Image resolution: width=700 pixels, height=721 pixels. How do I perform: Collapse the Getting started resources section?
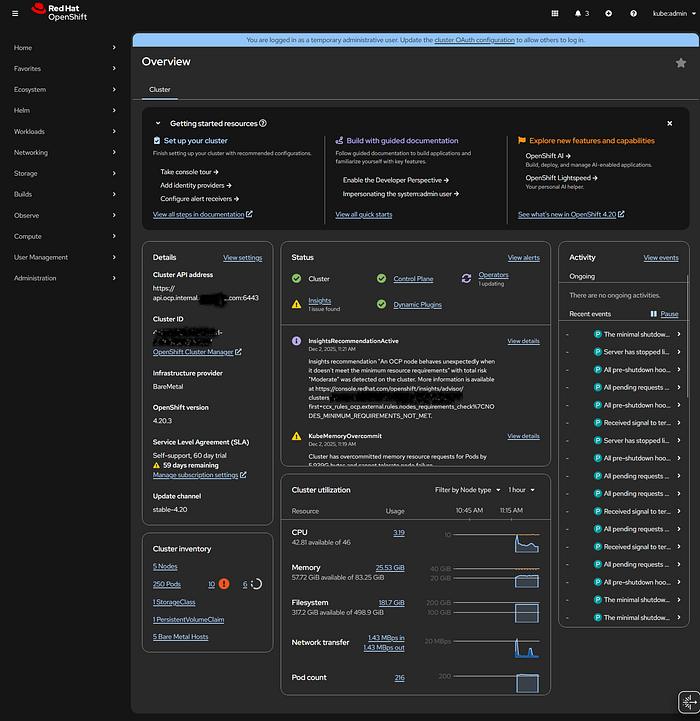[157, 123]
